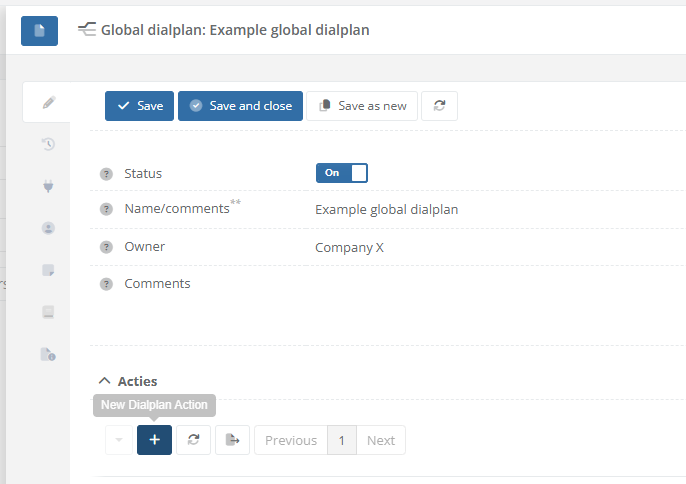The width and height of the screenshot is (686, 484).
Task: Add a new dialplan action with plus button
Action: click(154, 440)
